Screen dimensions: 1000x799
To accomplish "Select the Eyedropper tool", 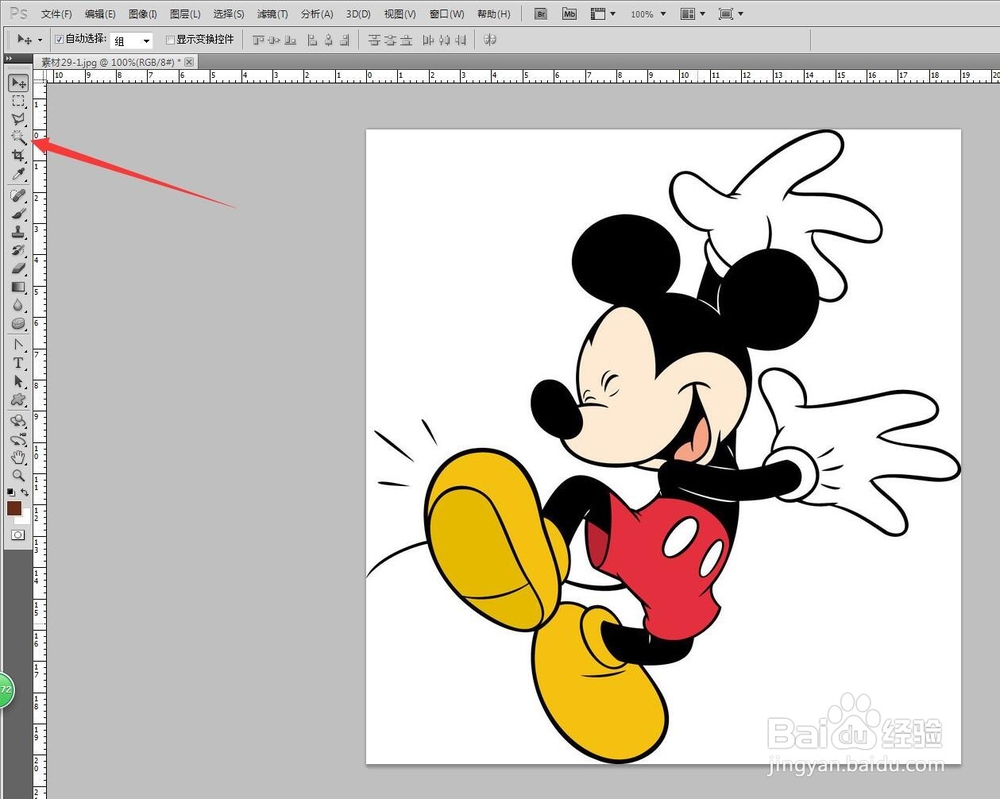I will tap(18, 174).
